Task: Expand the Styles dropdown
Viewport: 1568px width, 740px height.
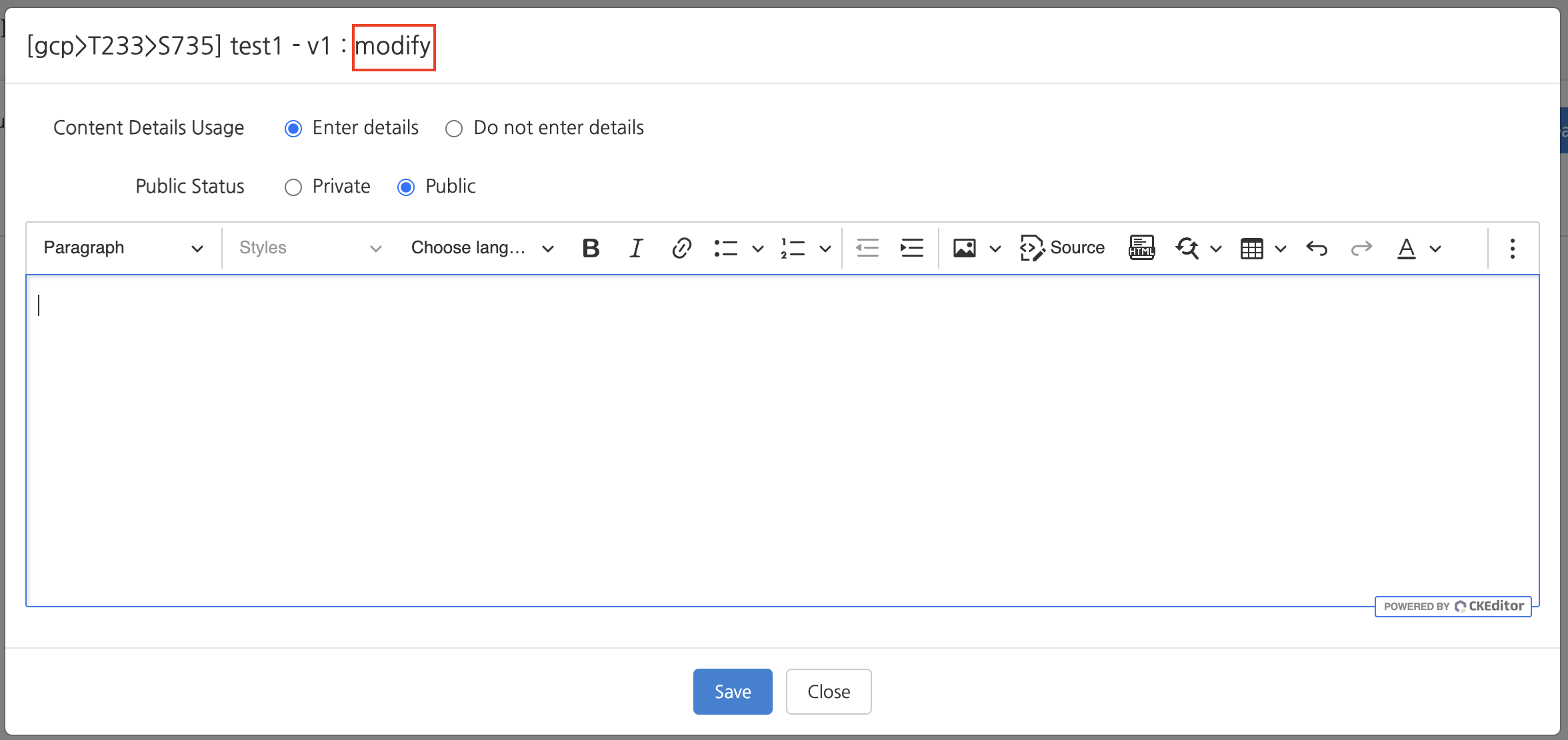Action: [x=310, y=248]
